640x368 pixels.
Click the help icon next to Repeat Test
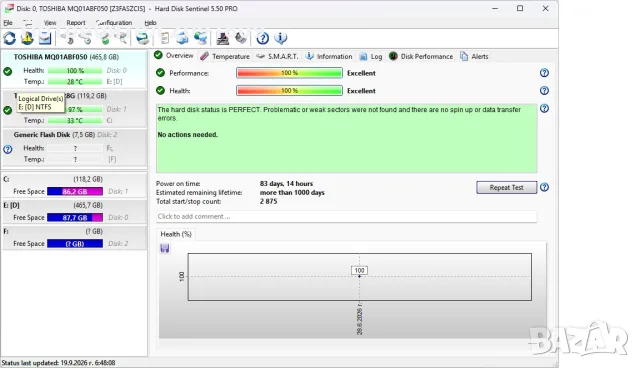click(x=544, y=187)
